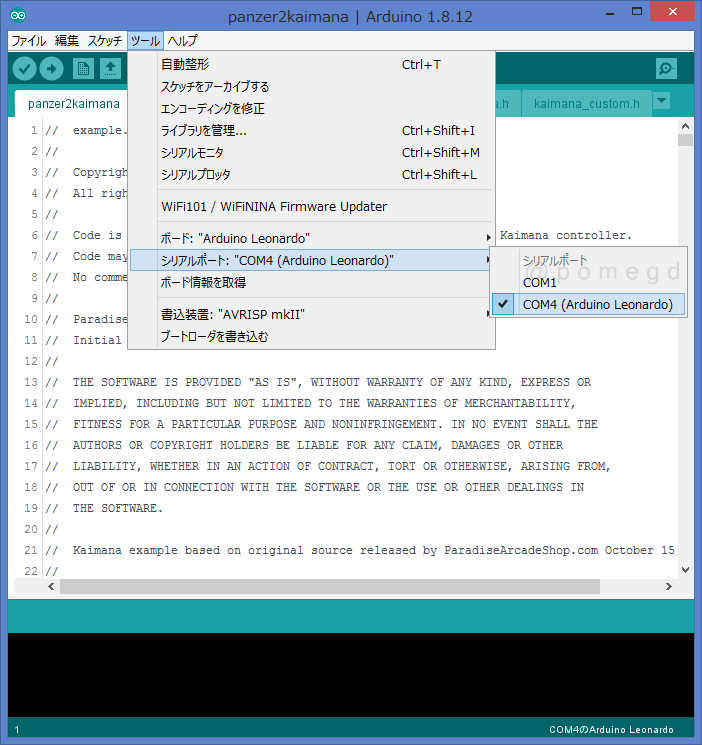Open the ヘルプ menu
Screen dimensions: 702x745
[183, 41]
